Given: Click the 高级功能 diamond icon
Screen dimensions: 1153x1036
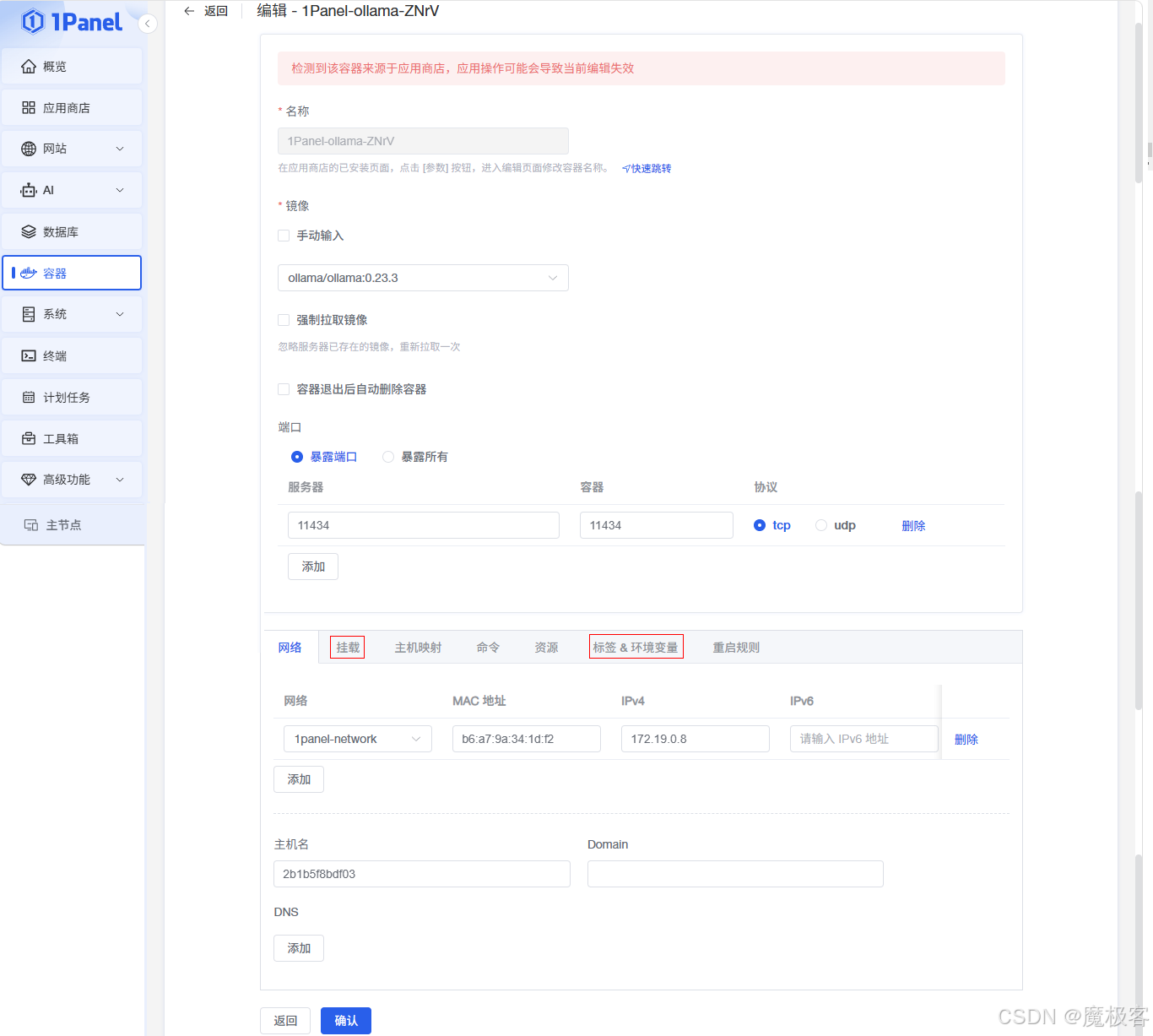Looking at the screenshot, I should point(29,480).
